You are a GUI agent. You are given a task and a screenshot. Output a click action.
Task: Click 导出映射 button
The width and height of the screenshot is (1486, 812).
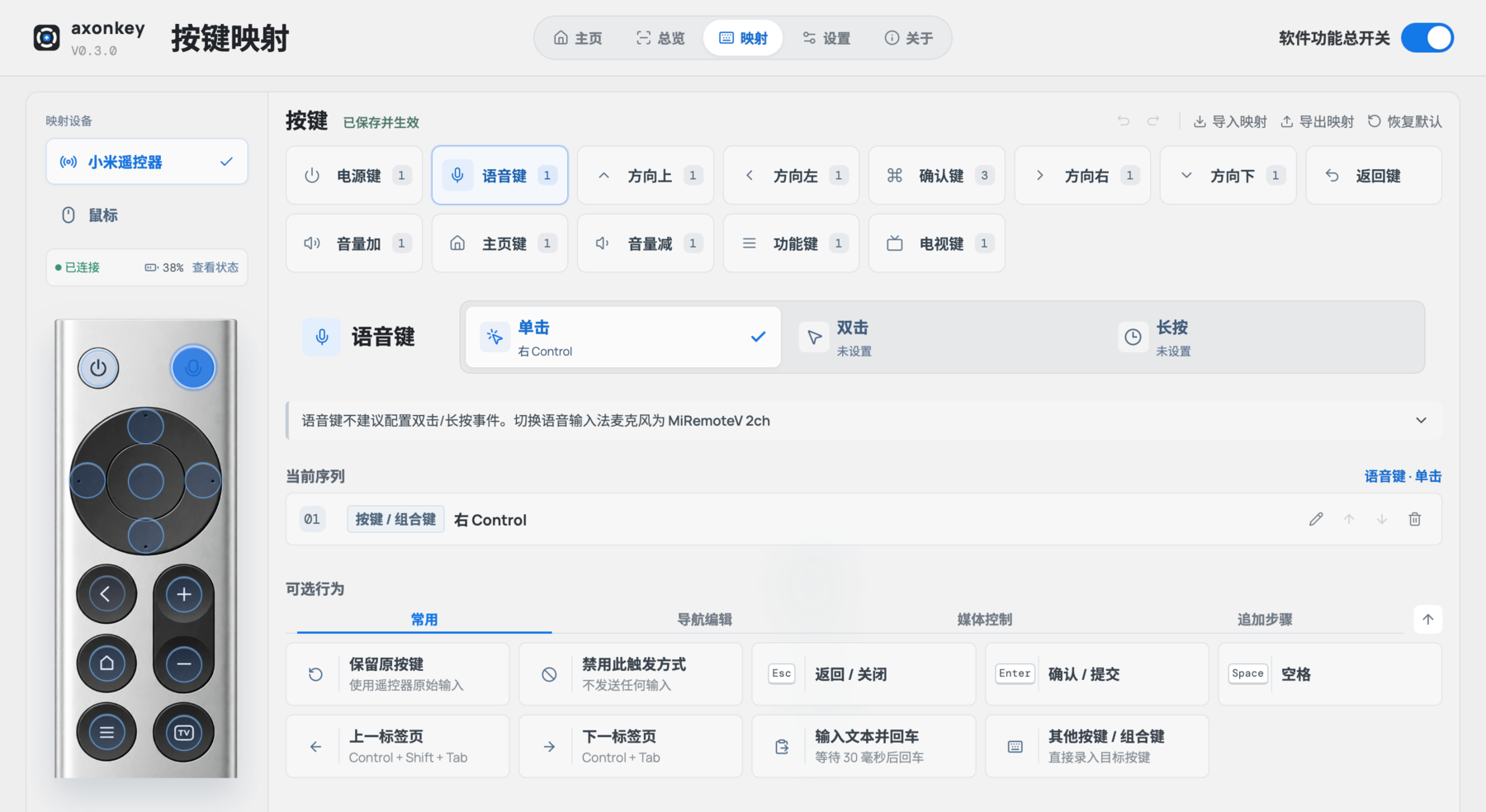click(x=1317, y=121)
